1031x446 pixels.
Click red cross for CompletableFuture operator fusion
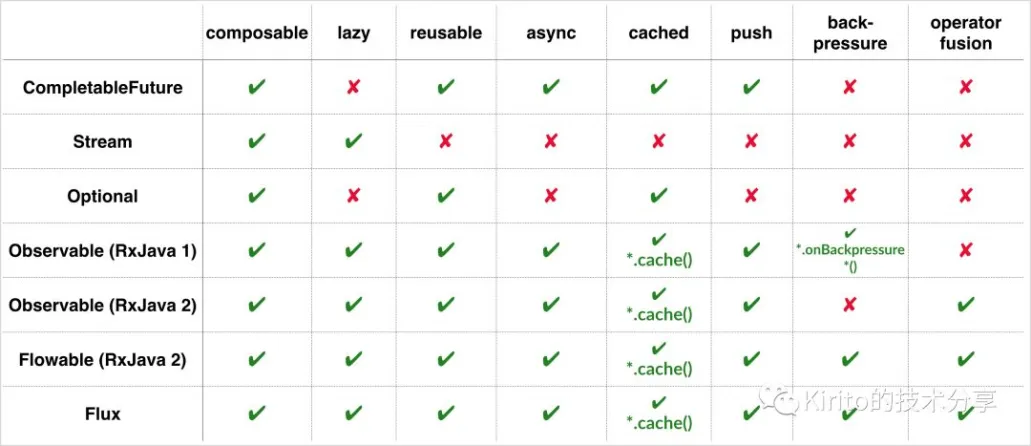pyautogui.click(x=965, y=87)
